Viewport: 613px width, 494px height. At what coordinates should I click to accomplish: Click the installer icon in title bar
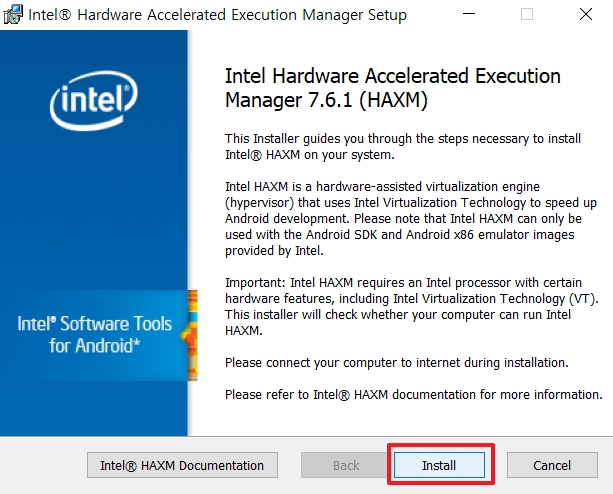(13, 15)
